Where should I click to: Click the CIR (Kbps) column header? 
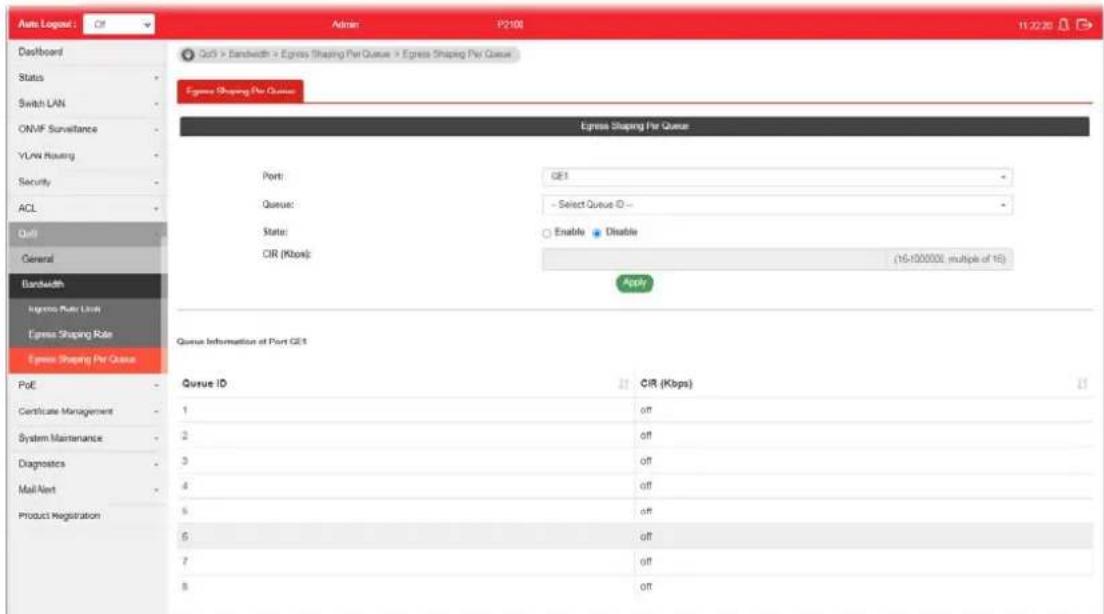(x=864, y=384)
